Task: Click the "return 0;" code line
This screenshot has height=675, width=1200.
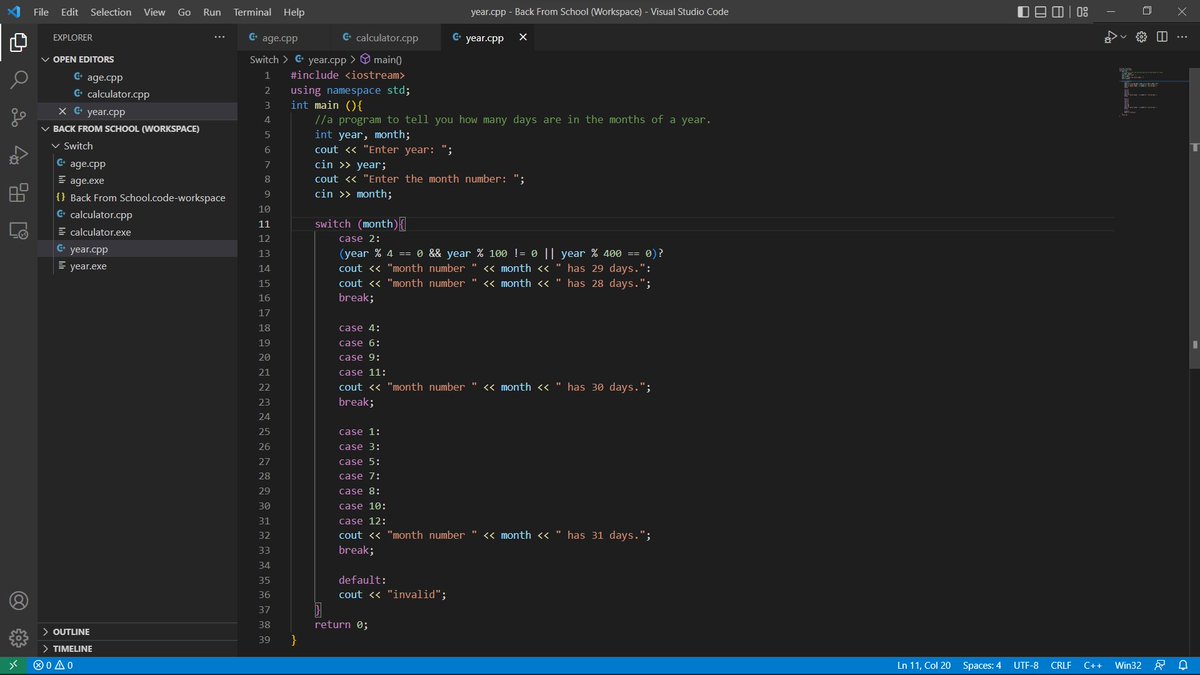Action: [341, 624]
